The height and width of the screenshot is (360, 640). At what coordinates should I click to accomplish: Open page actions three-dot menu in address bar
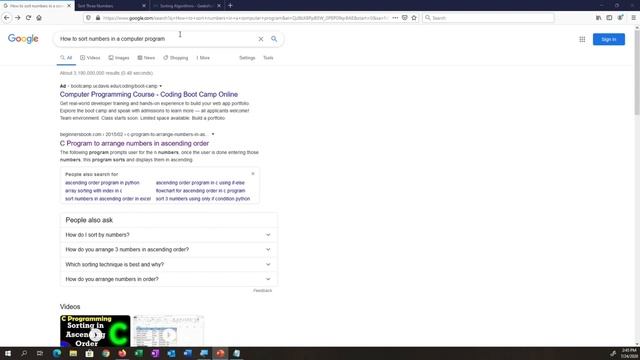(395, 18)
